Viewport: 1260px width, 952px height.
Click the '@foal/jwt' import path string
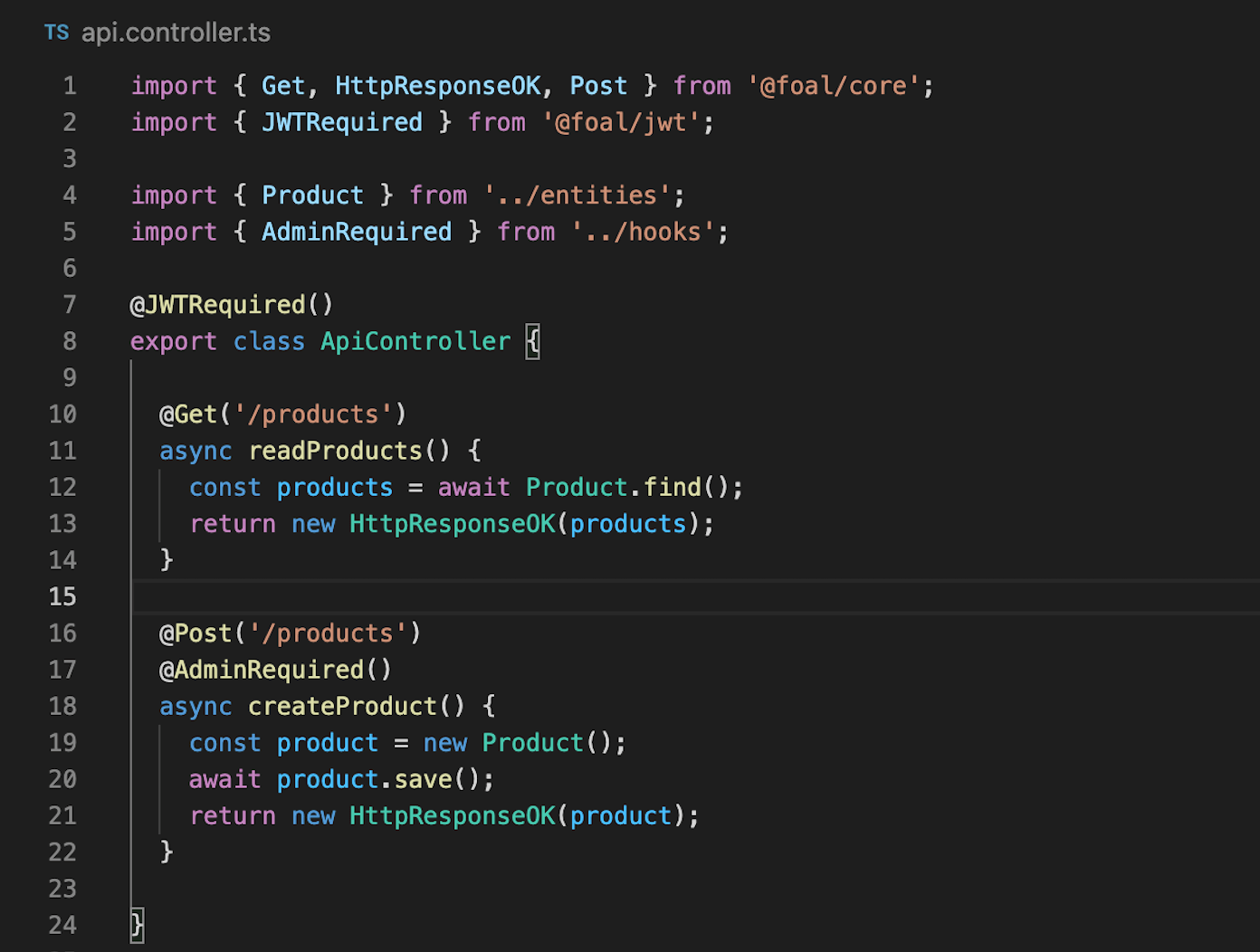pyautogui.click(x=621, y=122)
